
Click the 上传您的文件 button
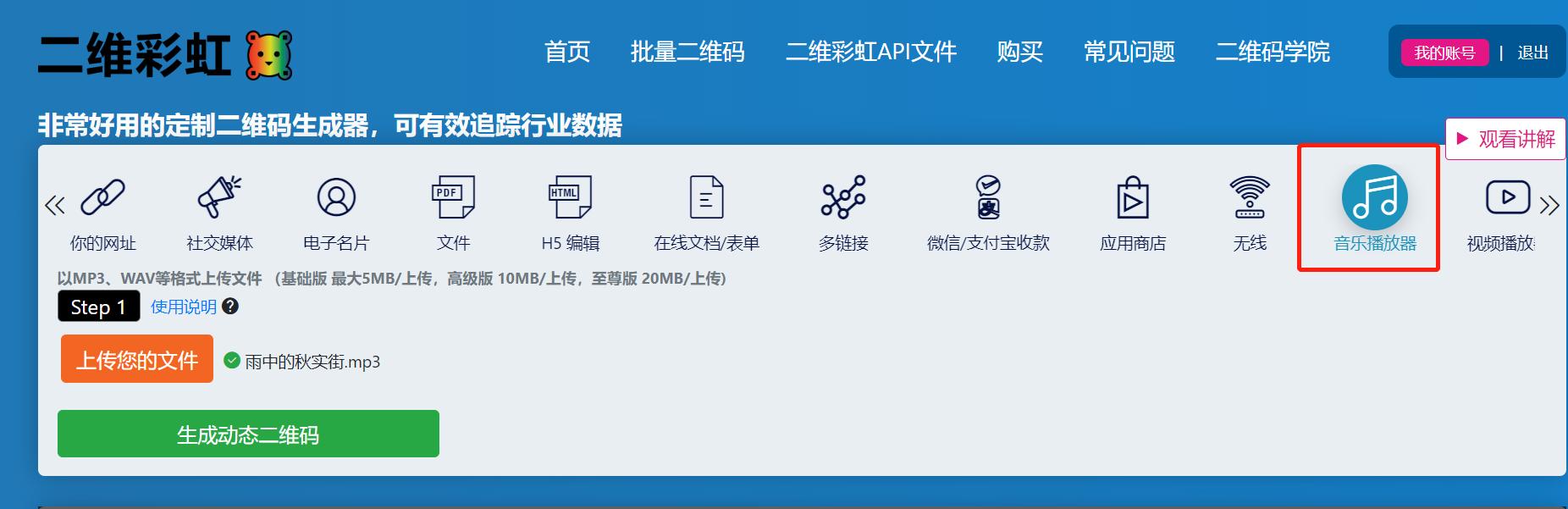click(137, 359)
